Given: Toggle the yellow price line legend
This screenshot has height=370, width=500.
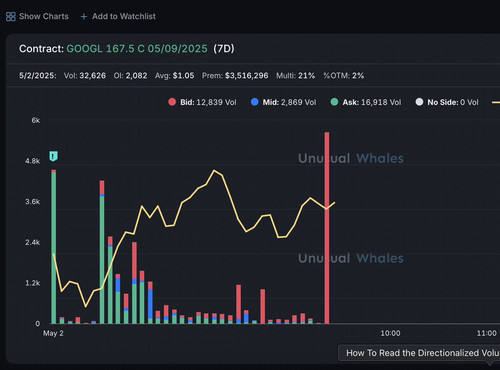Looking at the screenshot, I should 496,102.
